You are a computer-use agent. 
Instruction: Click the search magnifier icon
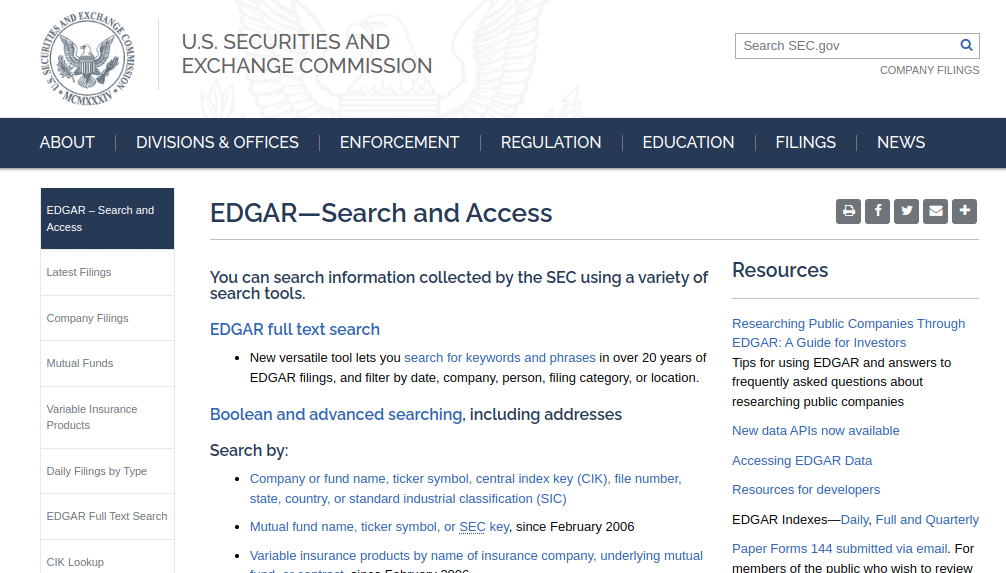[x=966, y=45]
